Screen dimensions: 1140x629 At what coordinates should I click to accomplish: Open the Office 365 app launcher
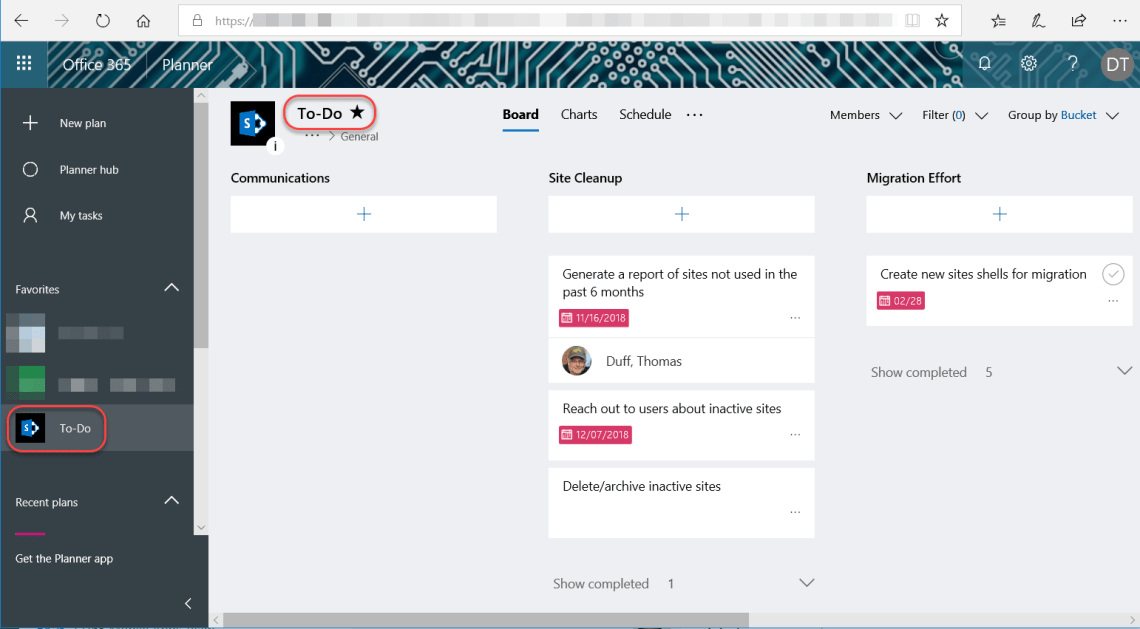[x=23, y=64]
